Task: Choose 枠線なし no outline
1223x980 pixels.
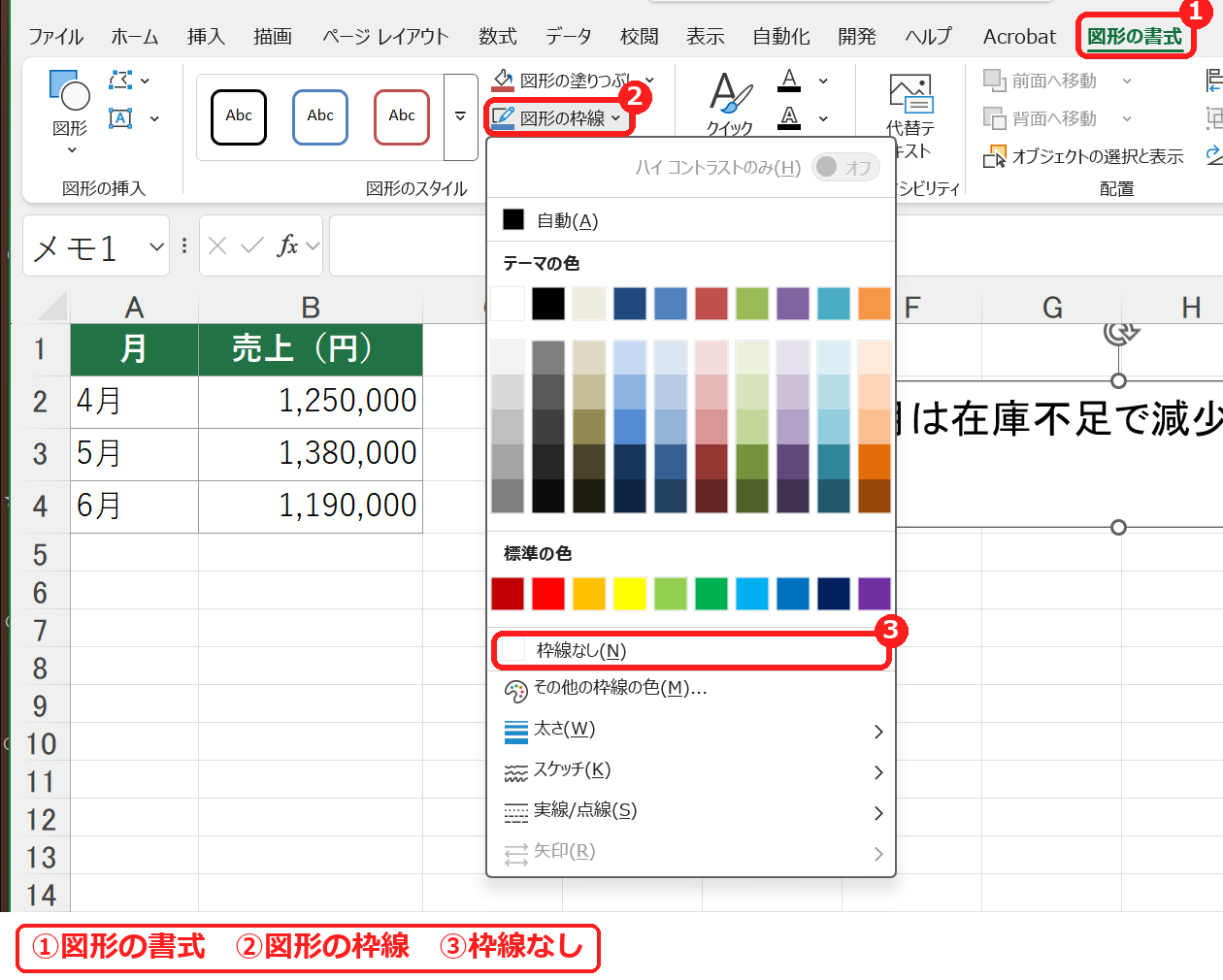Action: (x=690, y=650)
